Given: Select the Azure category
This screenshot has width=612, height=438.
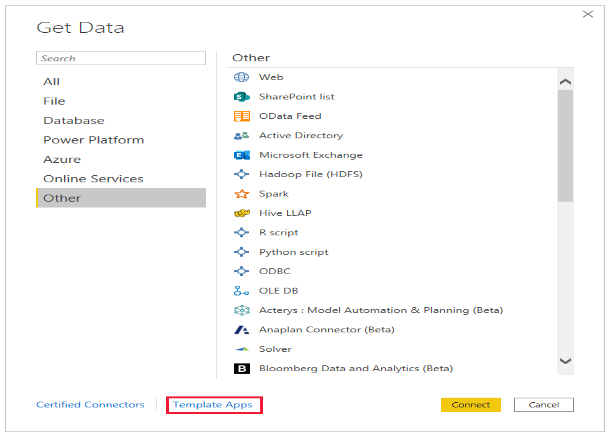Looking at the screenshot, I should click(62, 160).
